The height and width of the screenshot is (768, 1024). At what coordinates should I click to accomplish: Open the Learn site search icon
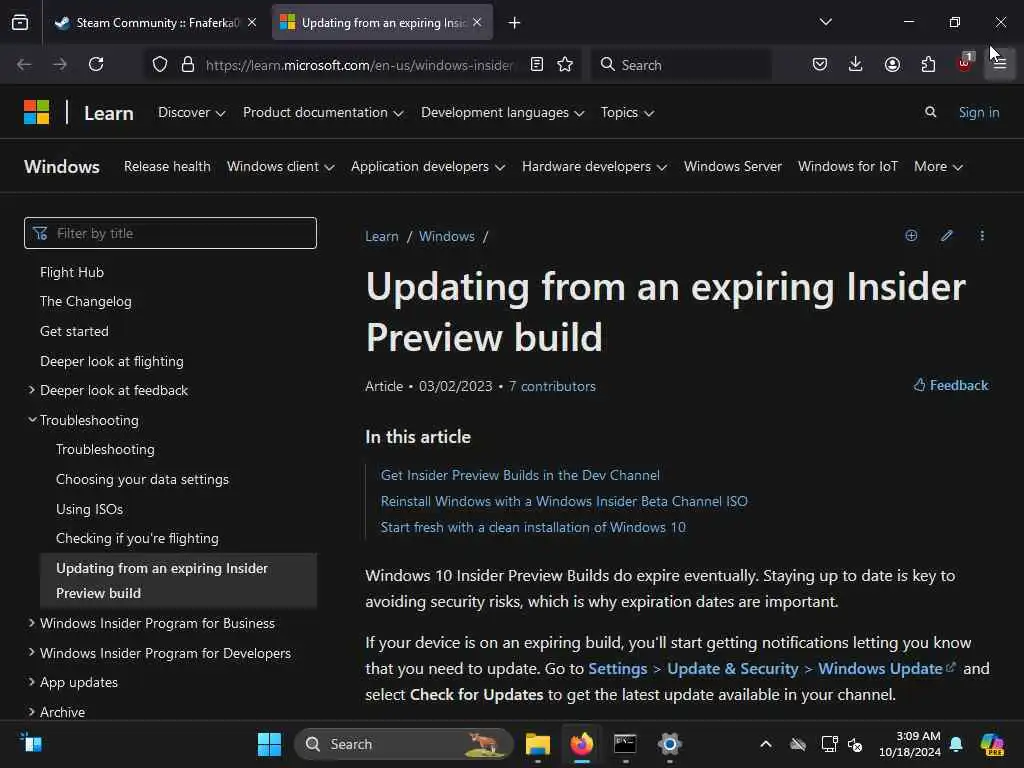931,112
